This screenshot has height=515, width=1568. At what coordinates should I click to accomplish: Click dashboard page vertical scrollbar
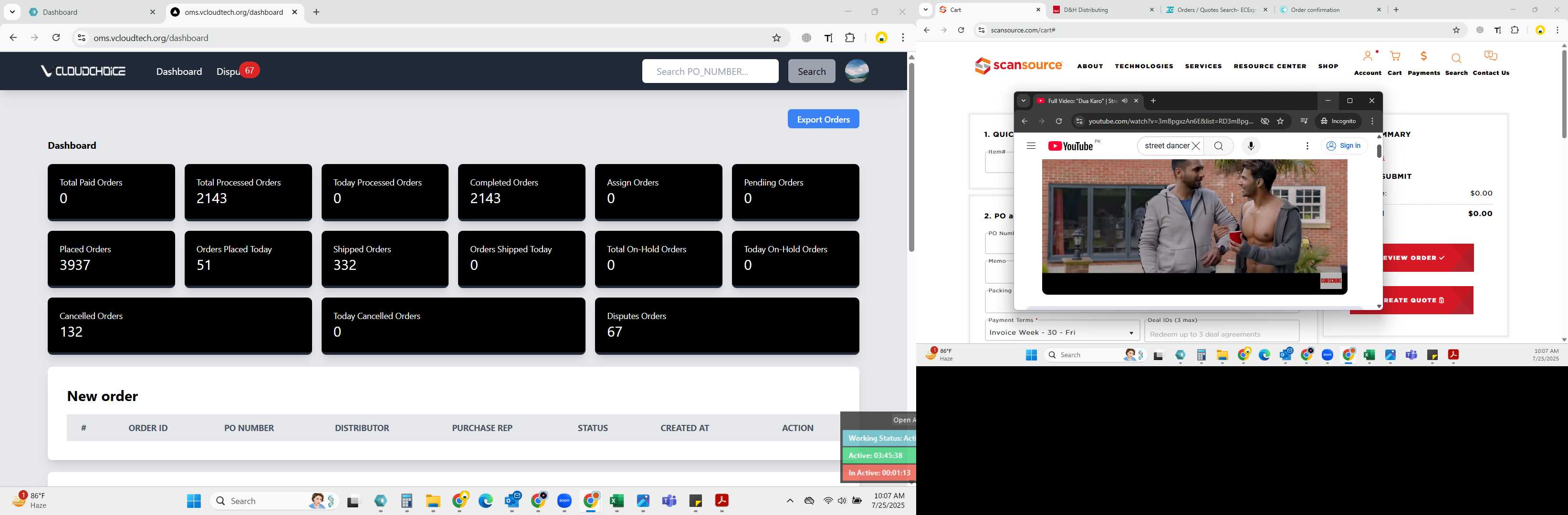click(x=911, y=157)
